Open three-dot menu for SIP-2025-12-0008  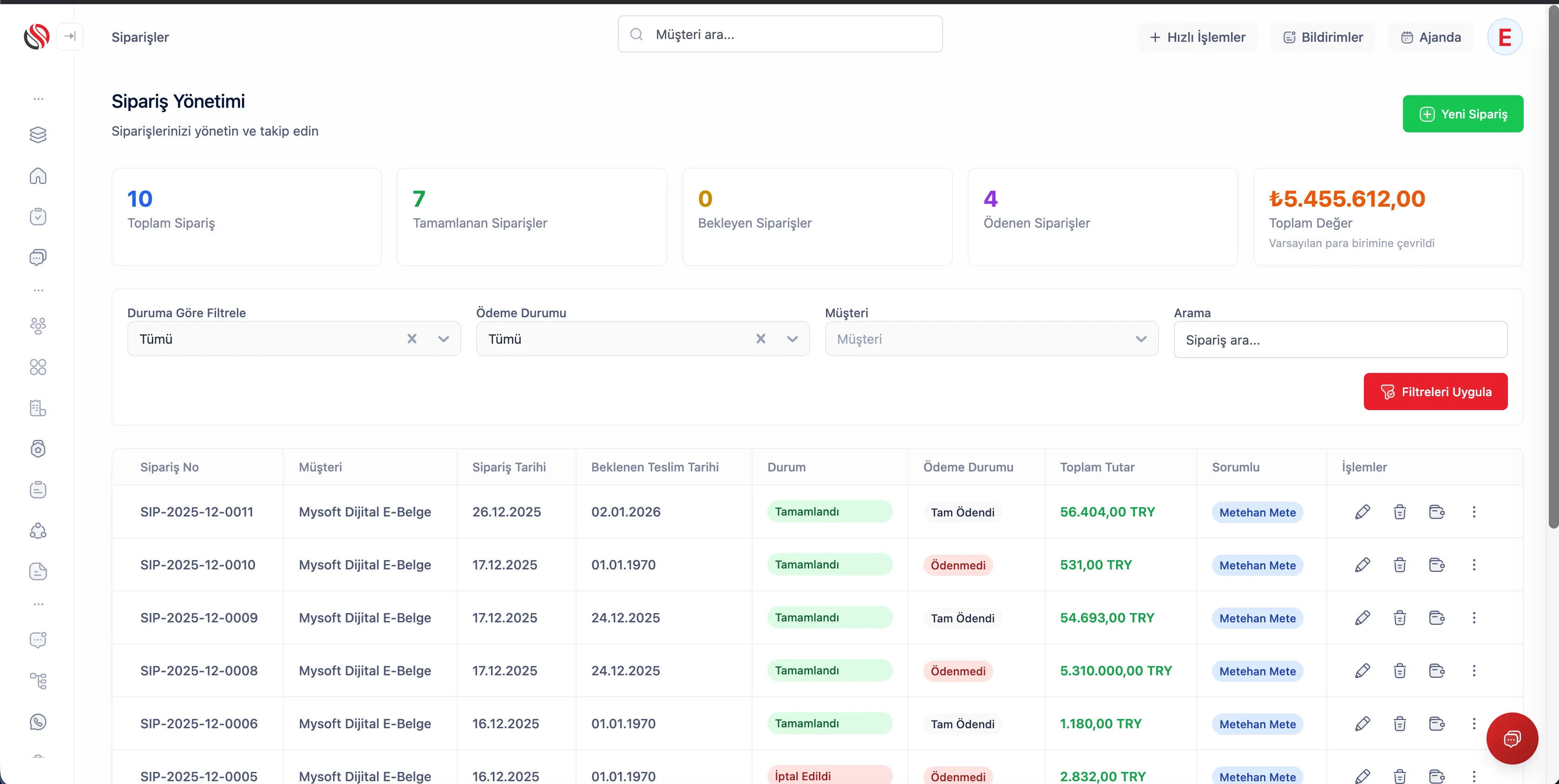[1474, 671]
